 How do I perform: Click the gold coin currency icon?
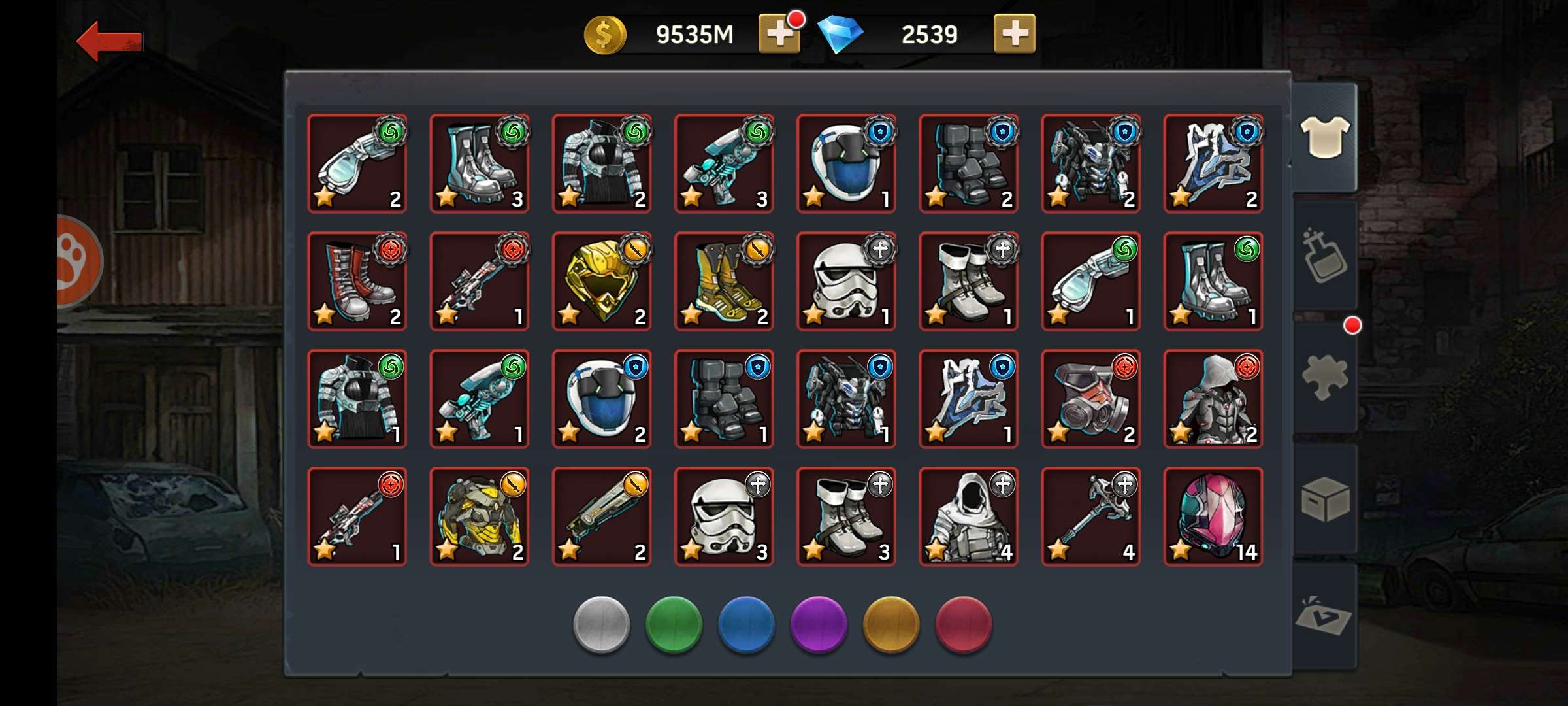point(604,35)
